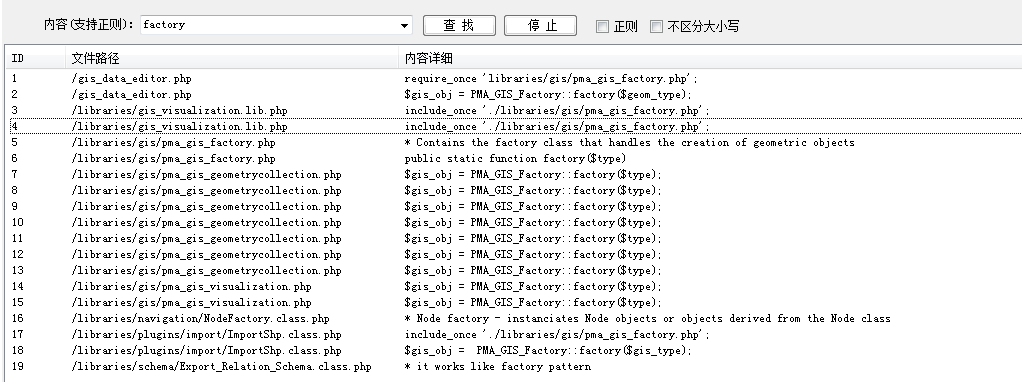Click include_once content detail in row 3
Screen dimensions: 1022x382
pyautogui.click(x=557, y=111)
